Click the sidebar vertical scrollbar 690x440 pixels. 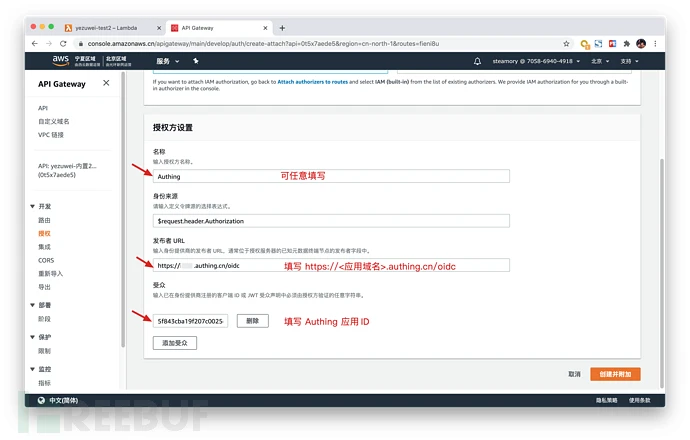[123, 211]
